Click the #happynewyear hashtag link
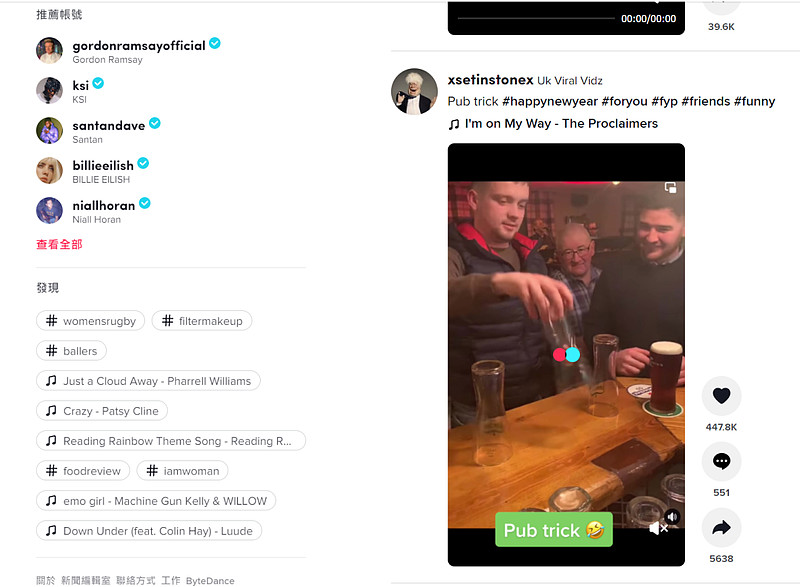Viewport: 800px width, 587px height. (x=549, y=101)
